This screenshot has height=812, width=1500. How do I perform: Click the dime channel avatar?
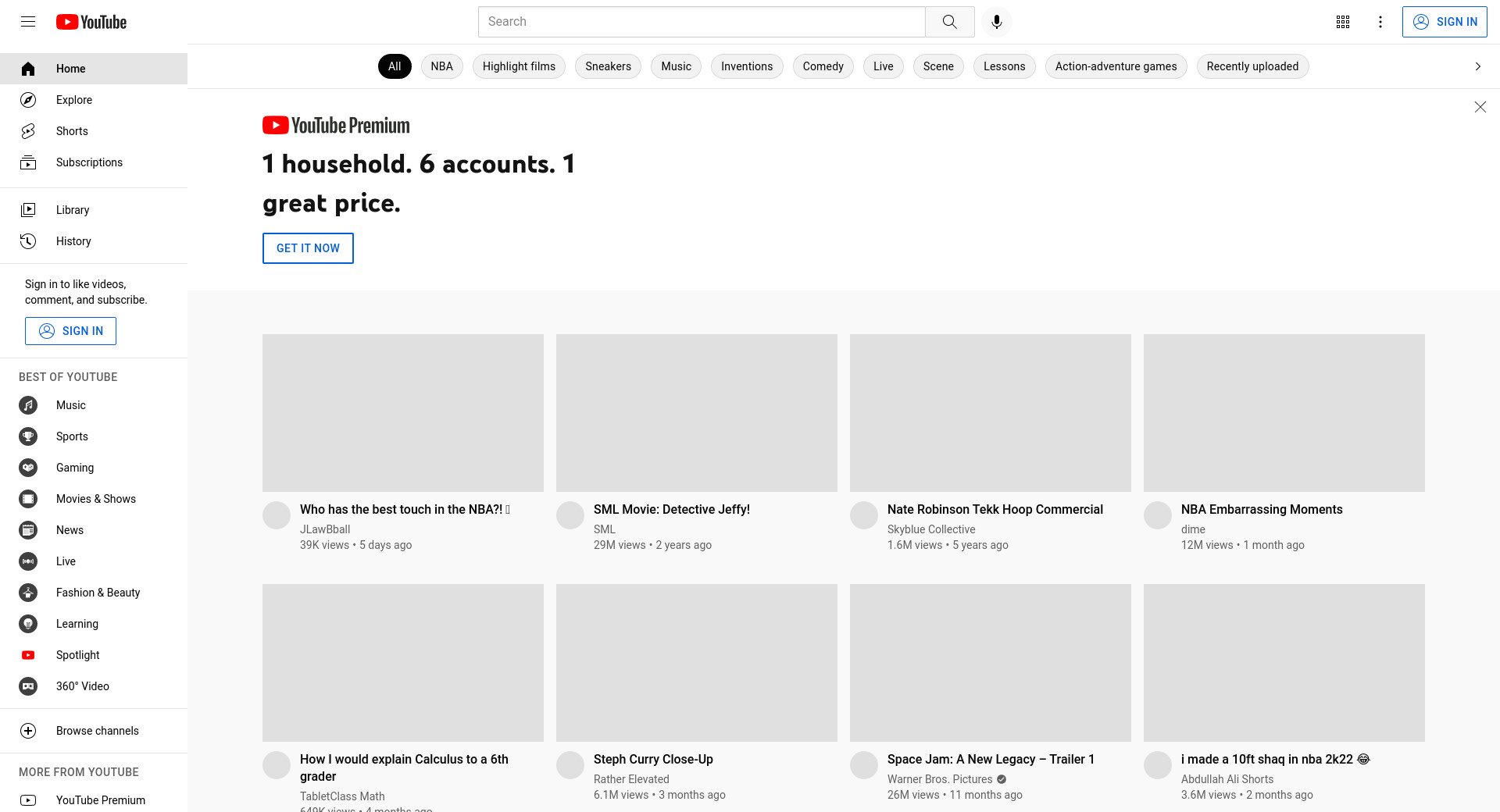click(x=1158, y=515)
